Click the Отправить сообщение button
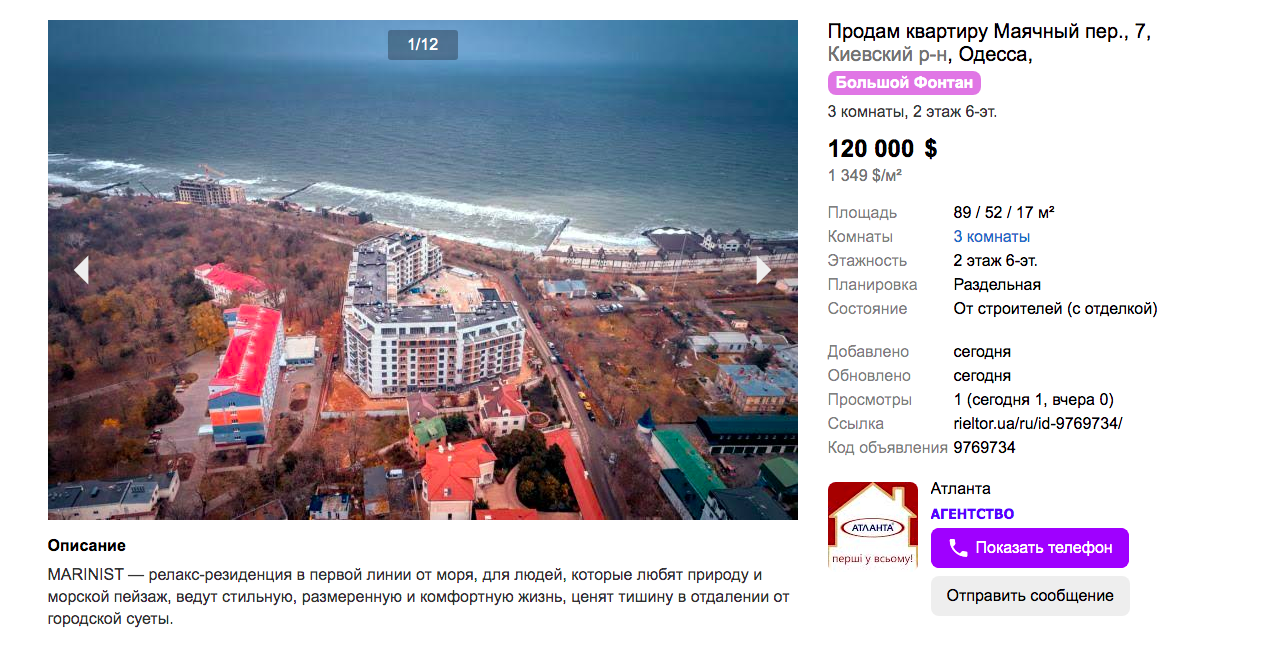Viewport: 1275px width, 646px height. click(1030, 596)
